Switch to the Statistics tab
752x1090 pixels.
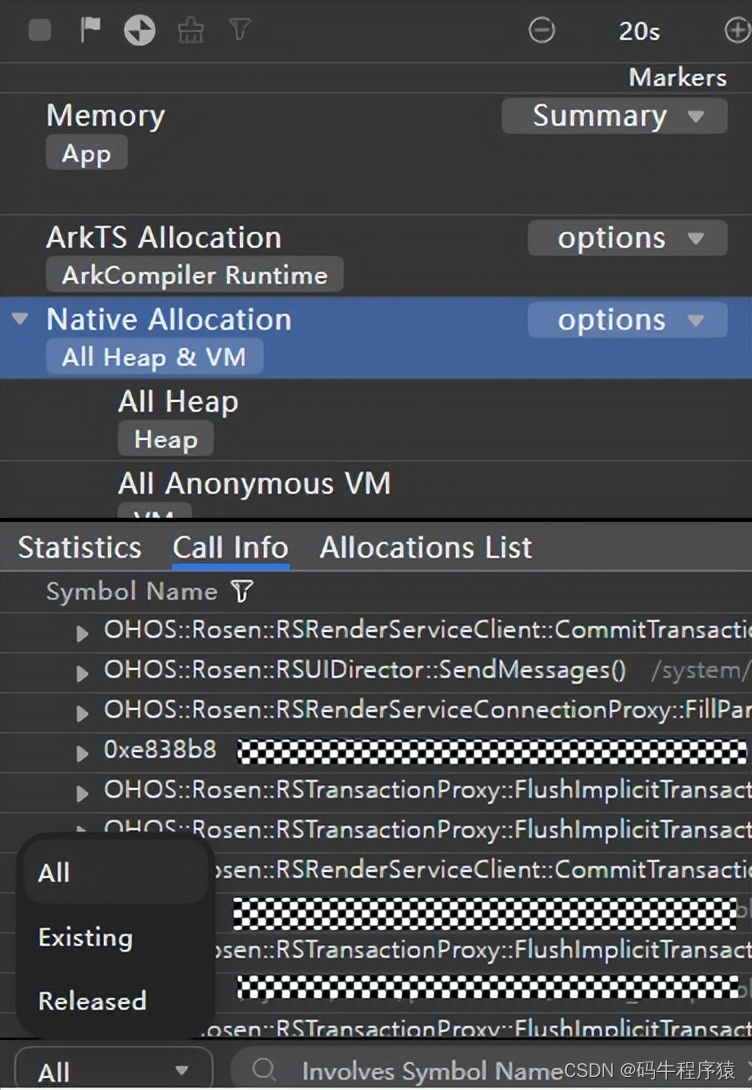pyautogui.click(x=79, y=548)
